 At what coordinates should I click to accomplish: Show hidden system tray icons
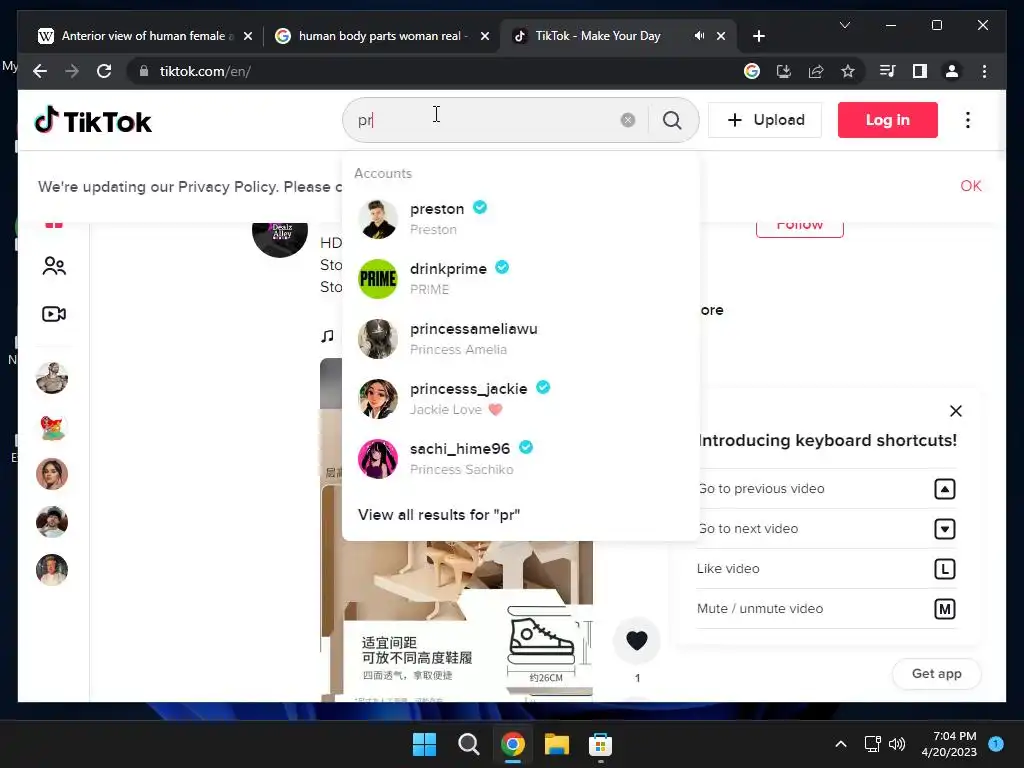[x=841, y=744]
